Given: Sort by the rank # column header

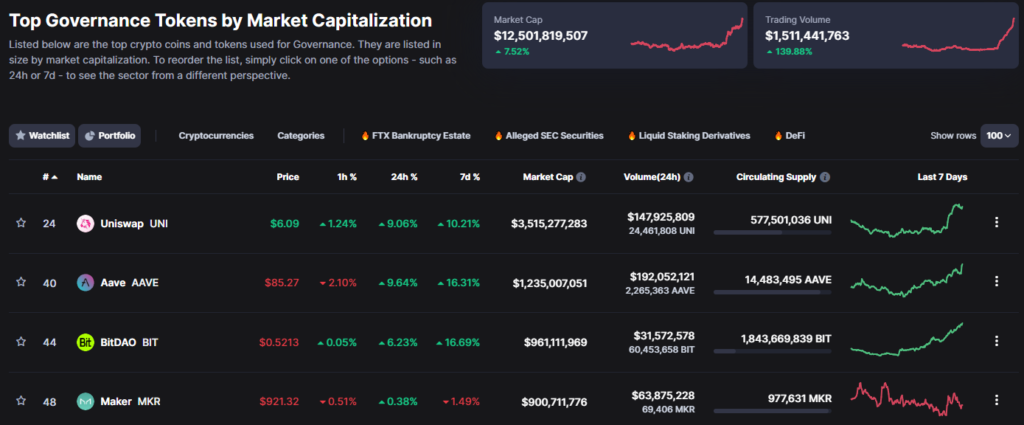Looking at the screenshot, I should click(x=49, y=177).
